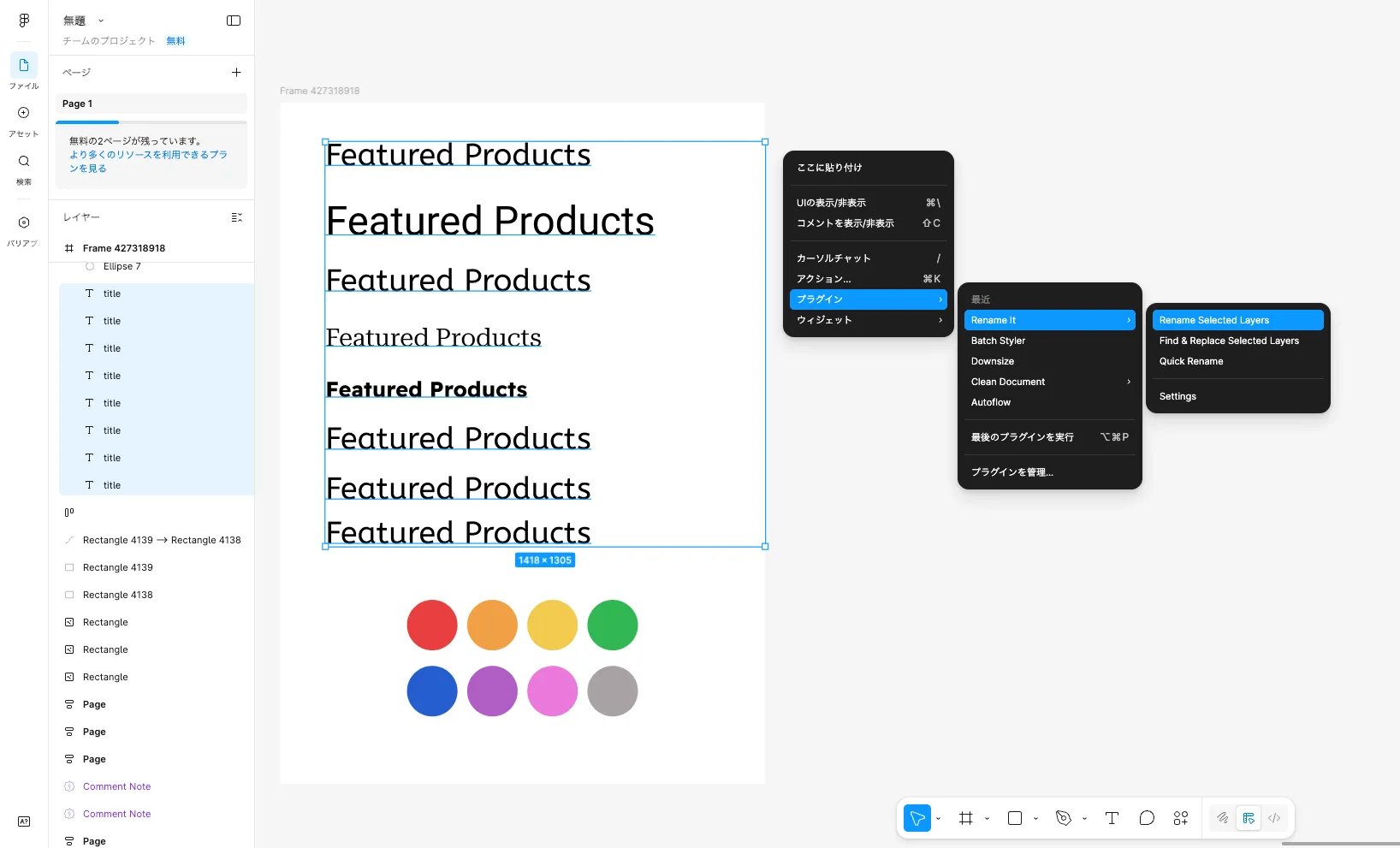The height and width of the screenshot is (848, 1400).
Task: Open the Actions and components tool
Action: click(1181, 818)
